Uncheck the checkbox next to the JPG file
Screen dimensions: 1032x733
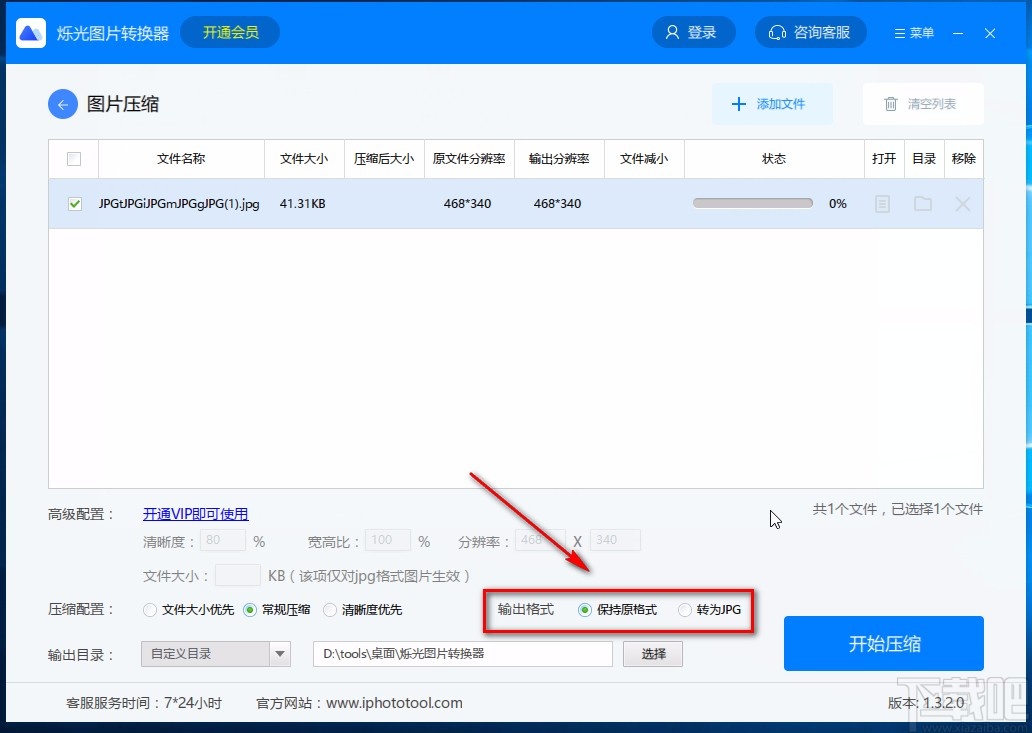click(74, 204)
